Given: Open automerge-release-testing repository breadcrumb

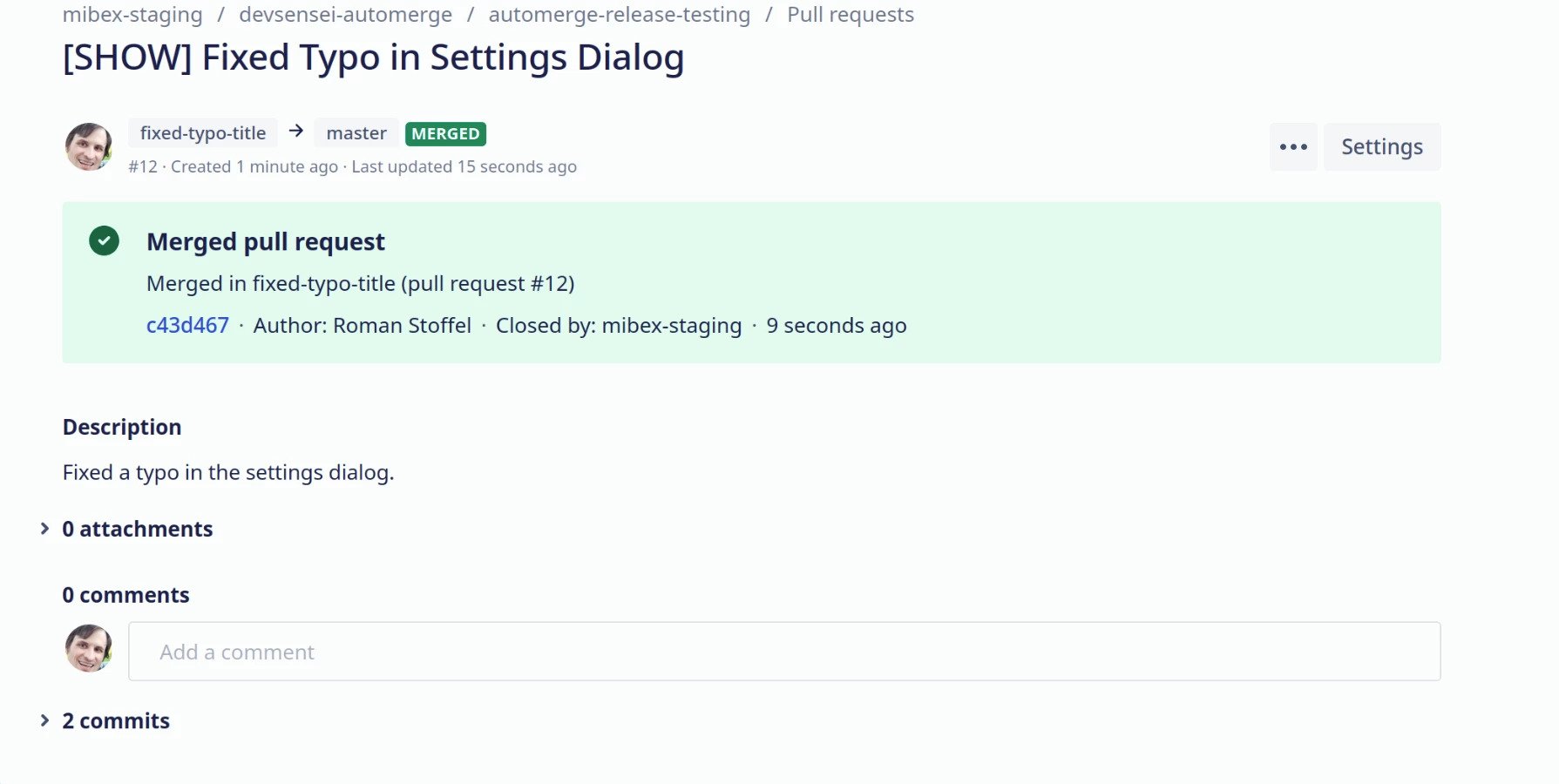Looking at the screenshot, I should point(620,15).
